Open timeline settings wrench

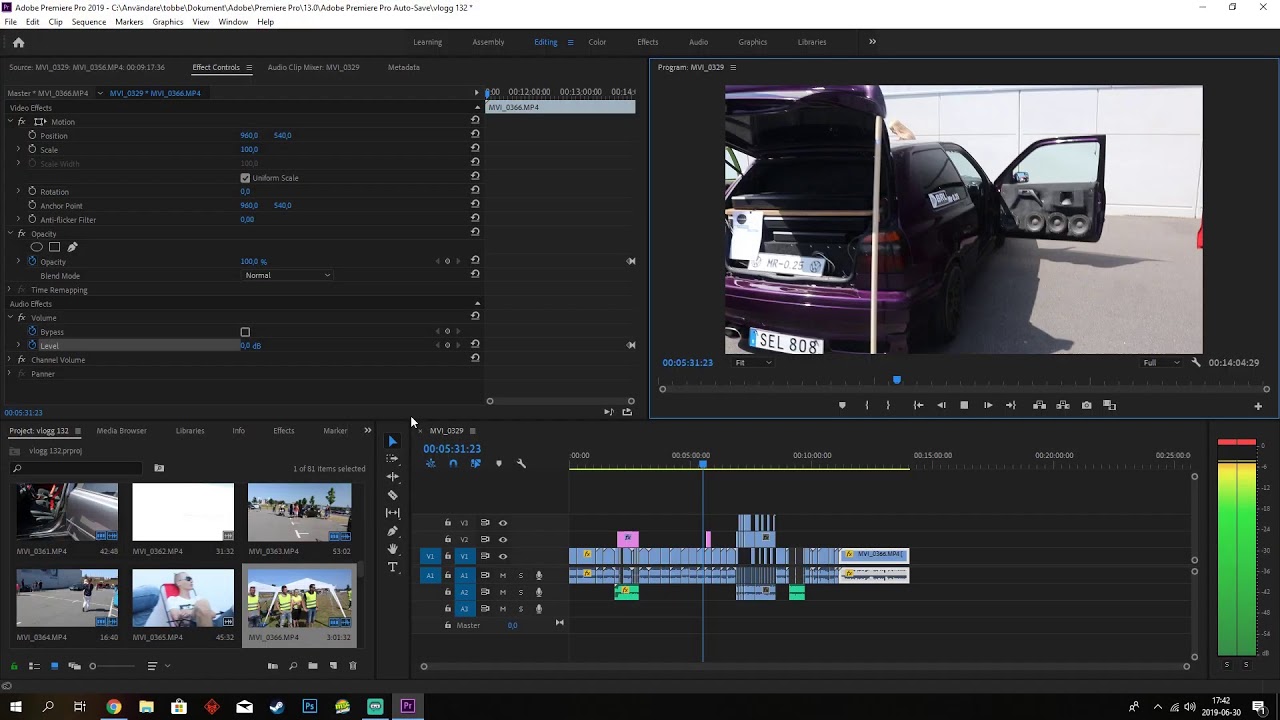(521, 463)
